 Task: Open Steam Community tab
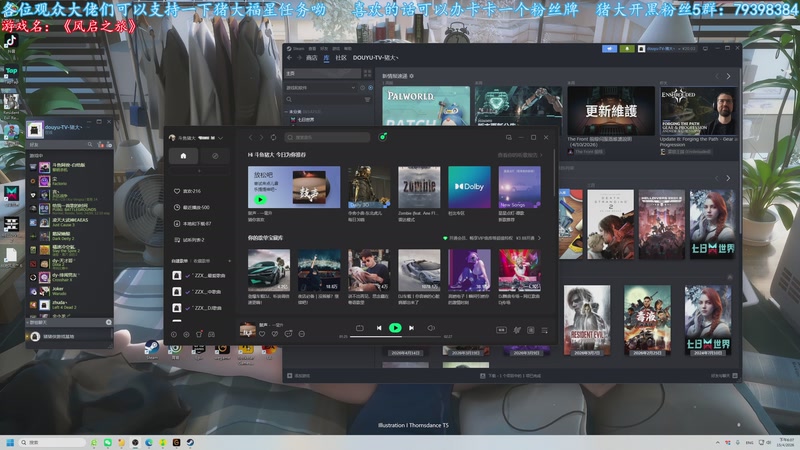point(341,58)
